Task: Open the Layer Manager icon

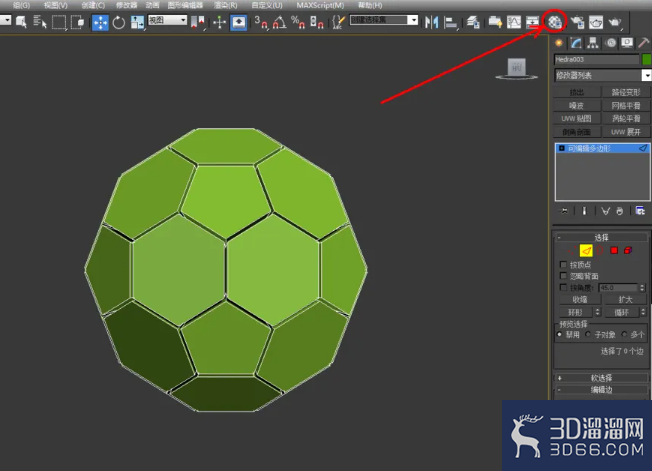Action: tap(473, 22)
